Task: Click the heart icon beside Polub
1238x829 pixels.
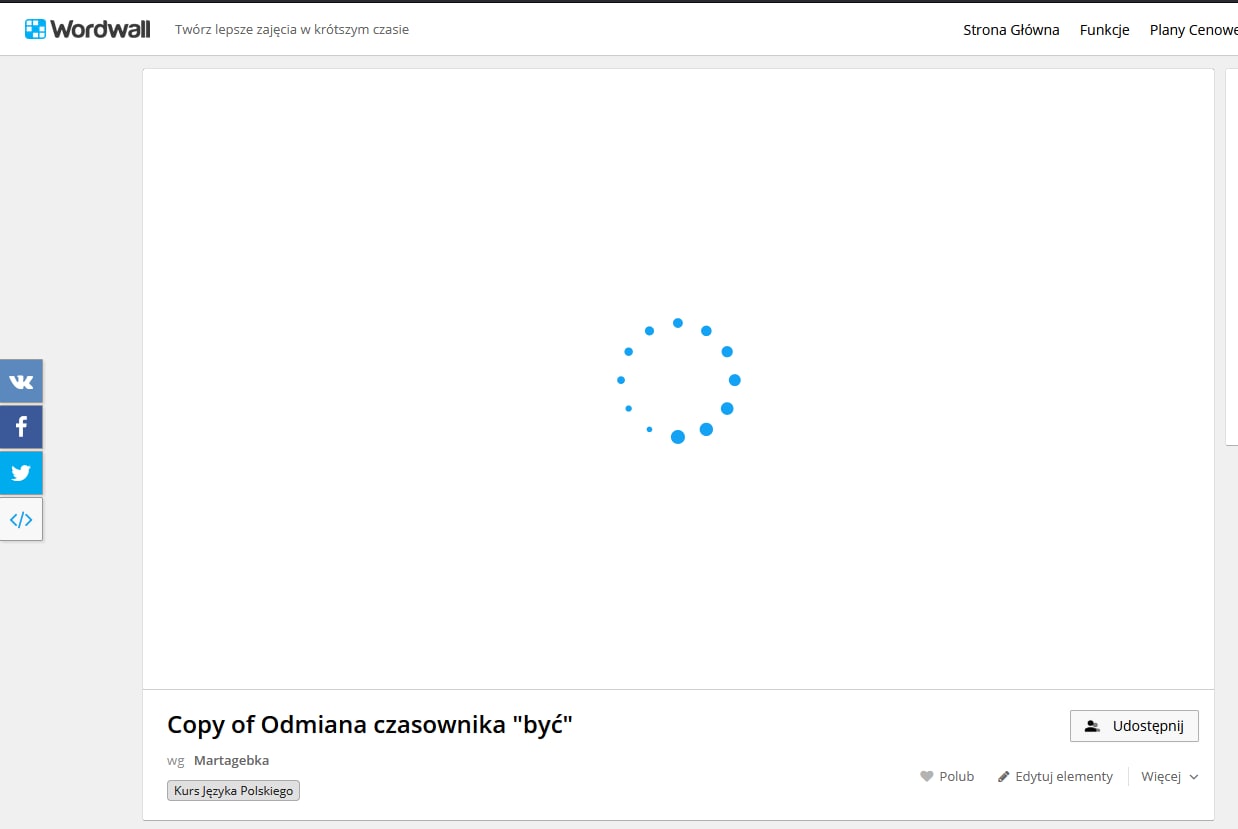Action: tap(926, 776)
